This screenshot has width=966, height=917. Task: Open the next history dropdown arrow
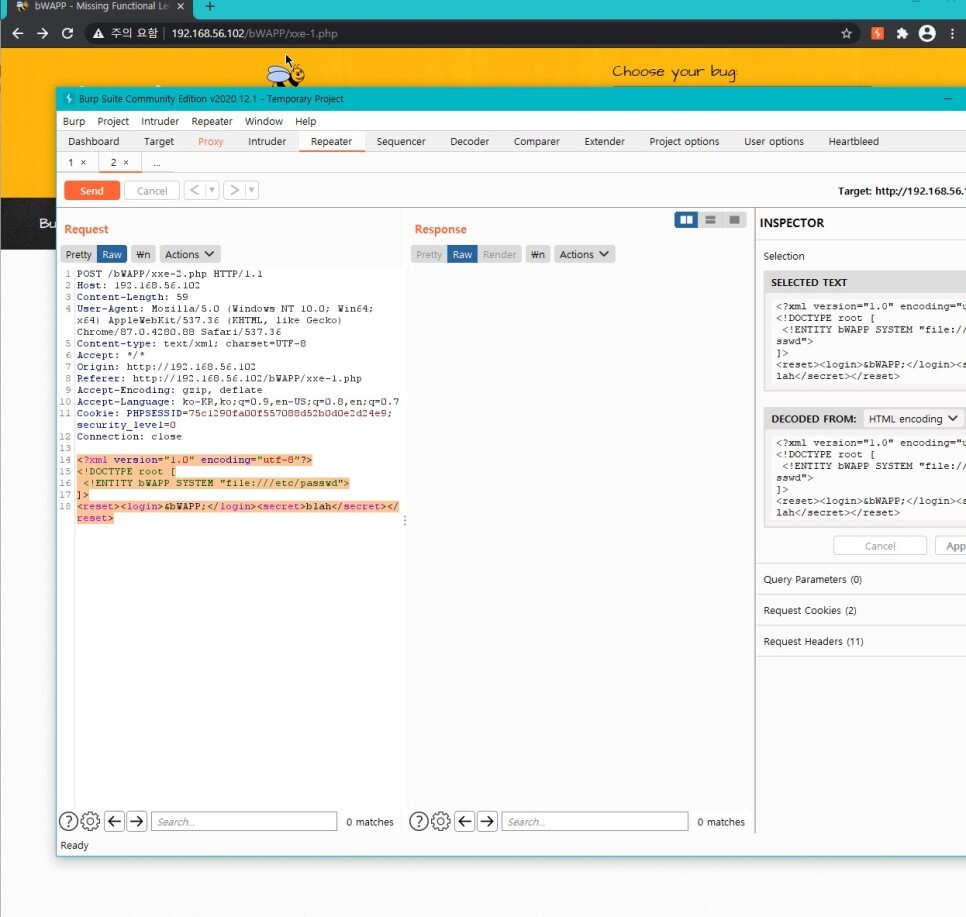(251, 190)
